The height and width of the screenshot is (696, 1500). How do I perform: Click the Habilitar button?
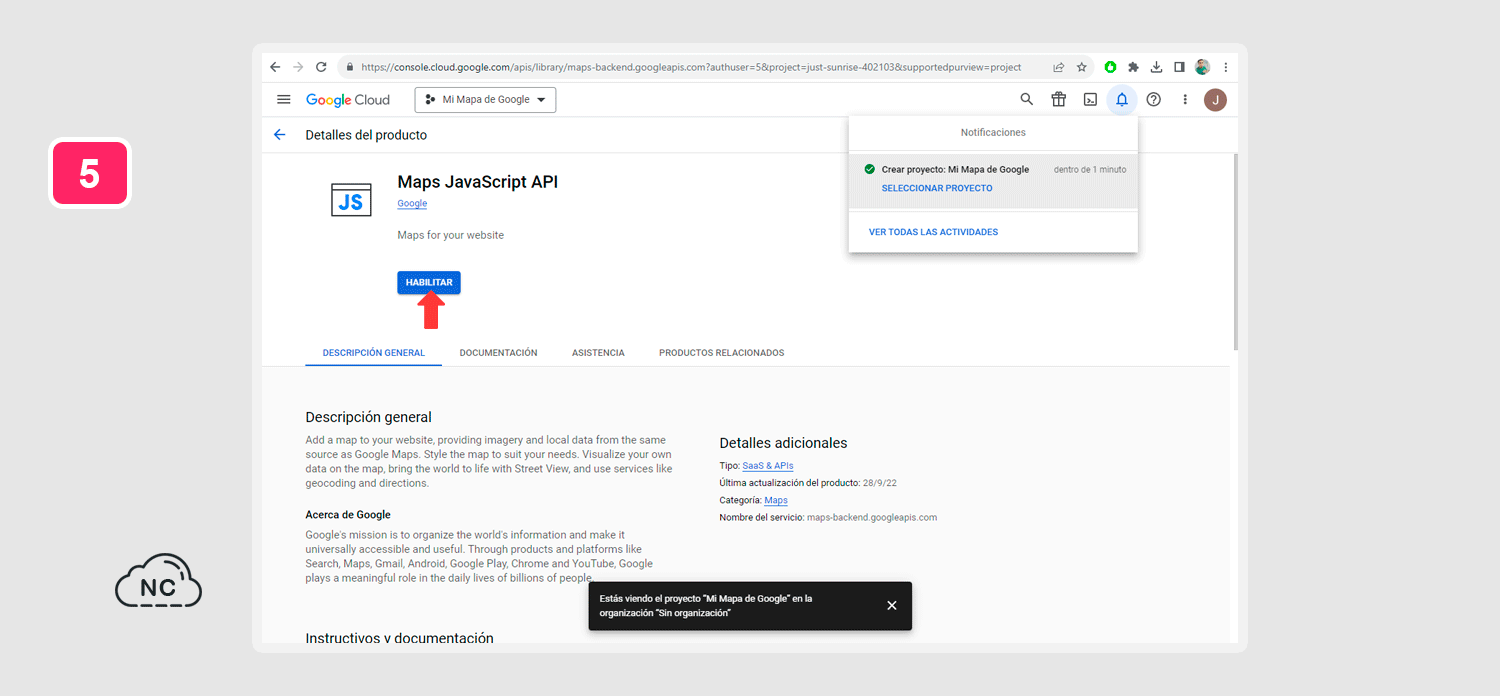point(429,283)
